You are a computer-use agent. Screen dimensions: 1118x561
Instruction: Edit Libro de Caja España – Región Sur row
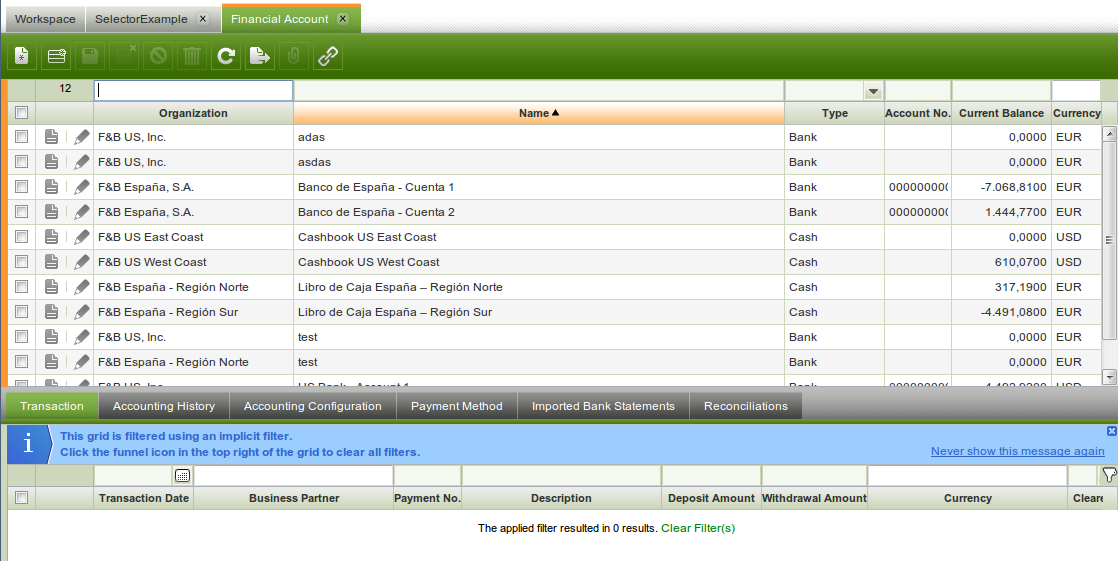click(x=82, y=312)
